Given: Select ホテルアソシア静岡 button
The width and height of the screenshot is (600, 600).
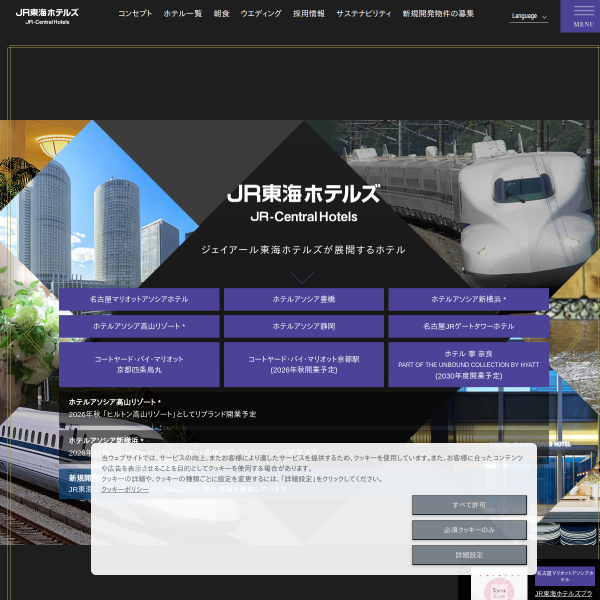Looking at the screenshot, I should pos(304,326).
